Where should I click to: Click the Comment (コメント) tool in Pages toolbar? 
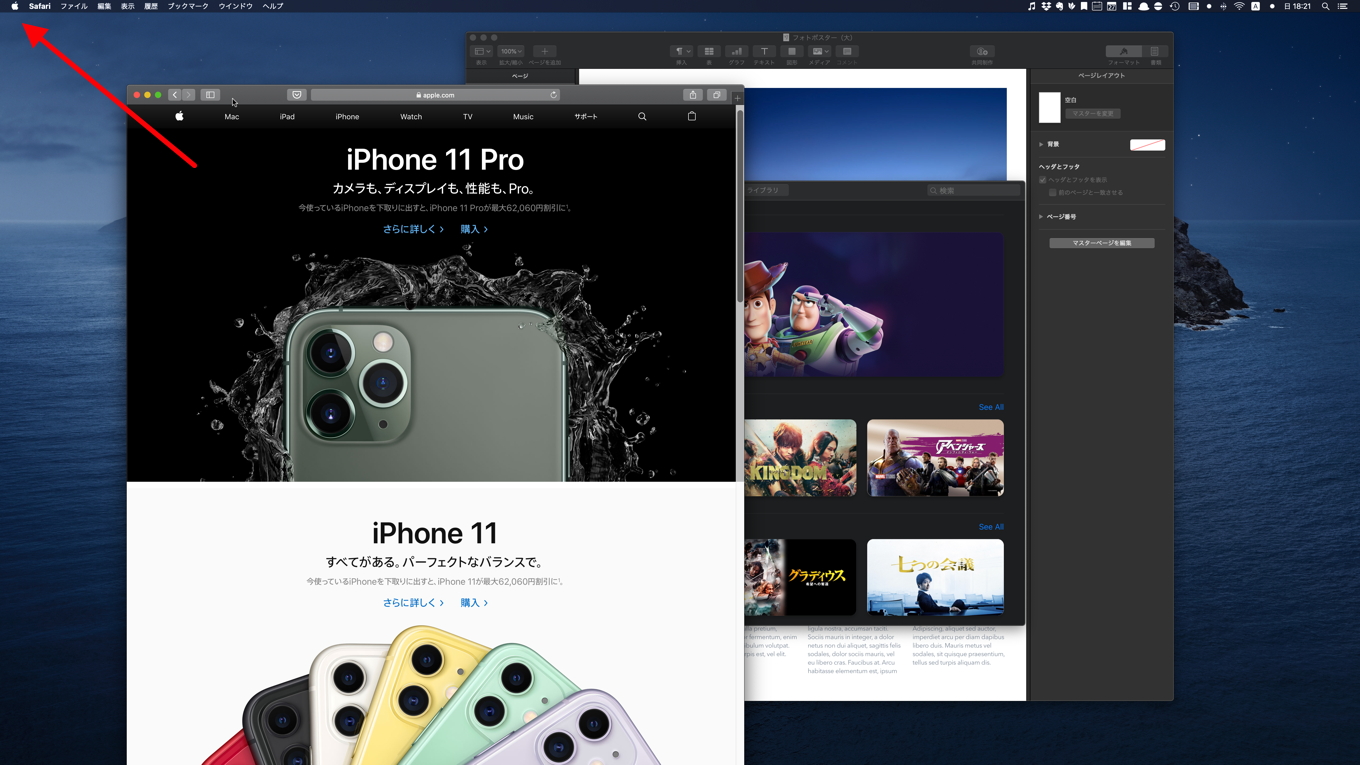pyautogui.click(x=847, y=51)
